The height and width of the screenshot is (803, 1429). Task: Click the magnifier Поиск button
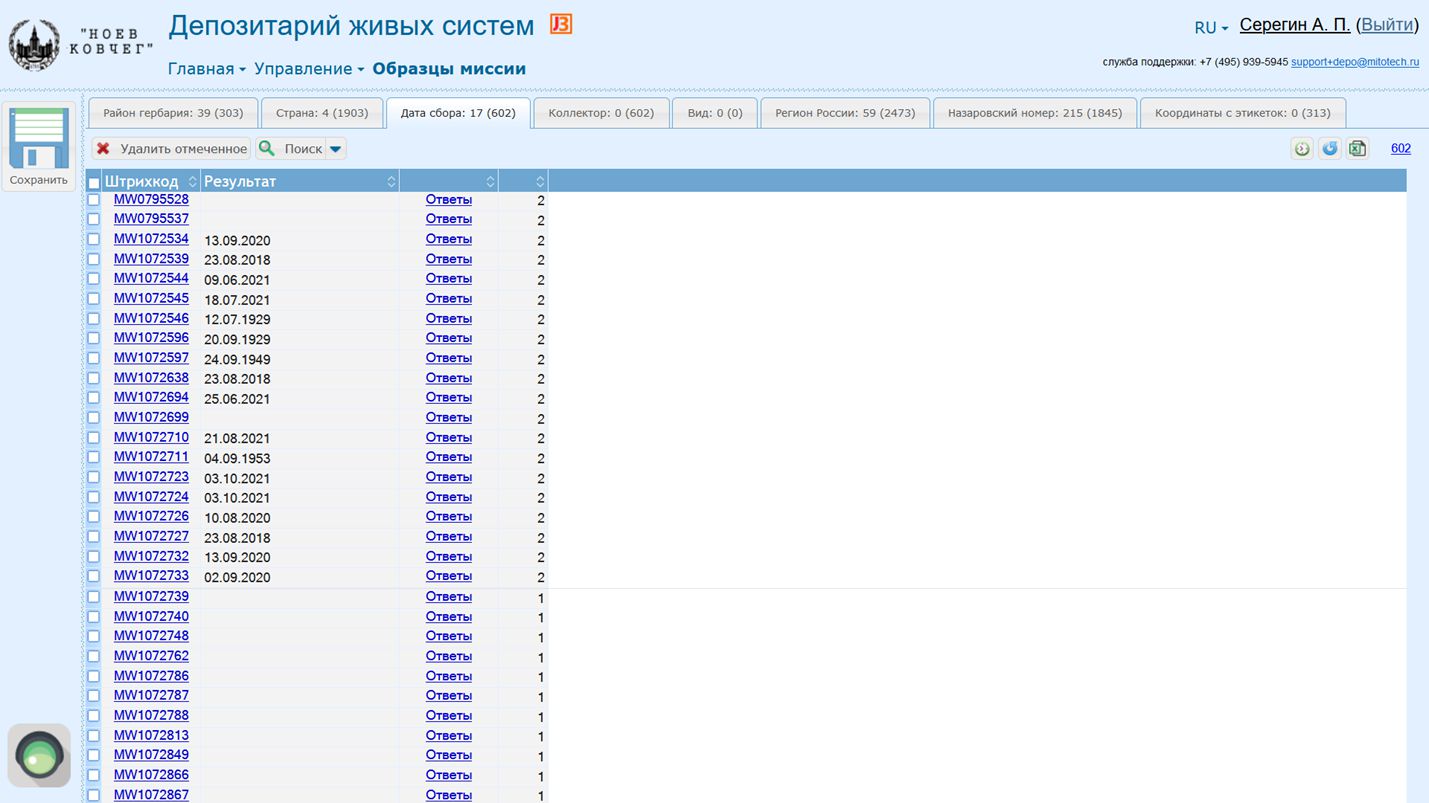[291, 149]
